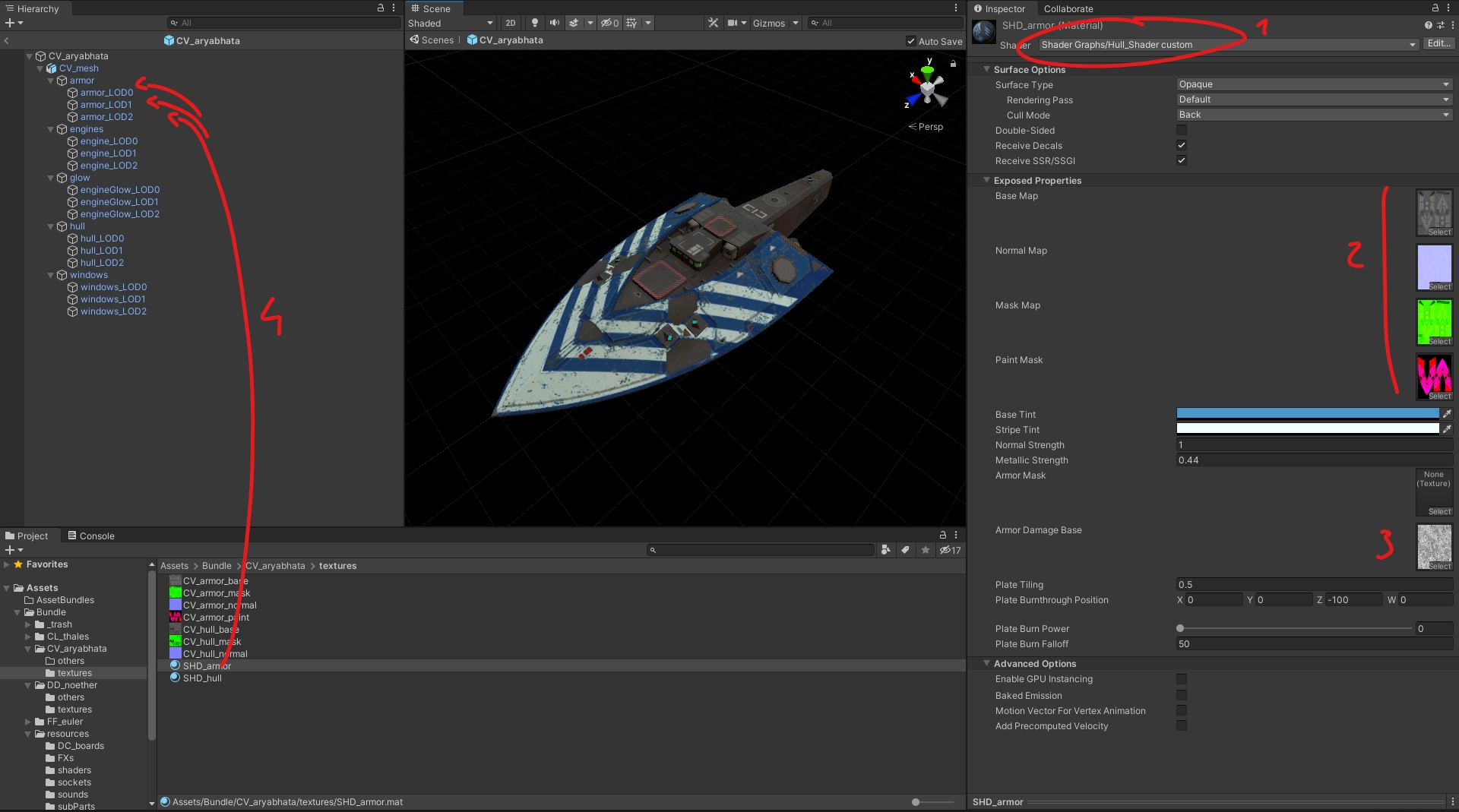Image resolution: width=1459 pixels, height=812 pixels.
Task: Toggle scene lighting lightbulb icon
Action: tap(535, 23)
